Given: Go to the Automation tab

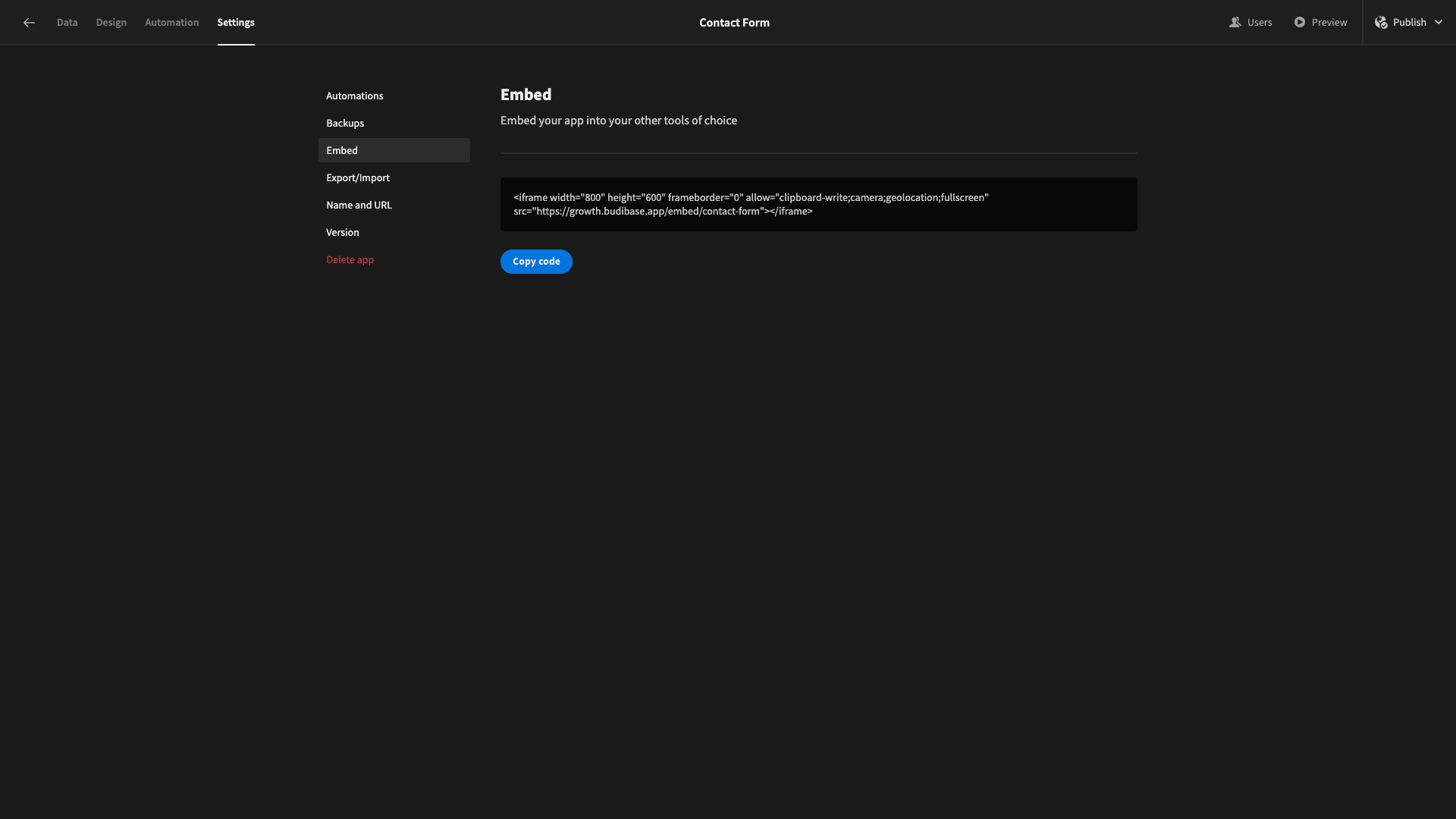Looking at the screenshot, I should tap(172, 23).
